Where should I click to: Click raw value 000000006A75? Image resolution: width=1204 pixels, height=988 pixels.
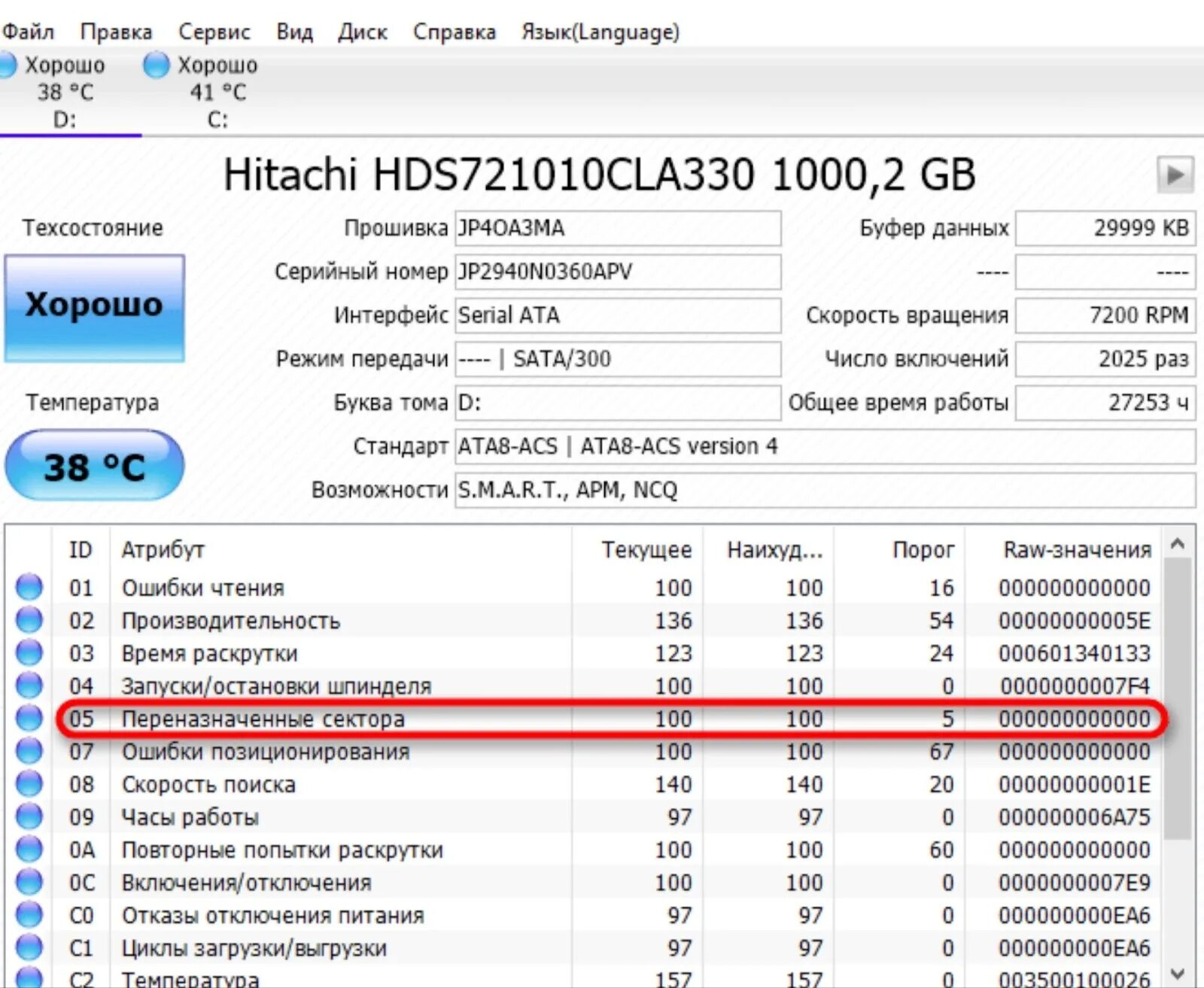[x=1075, y=816]
